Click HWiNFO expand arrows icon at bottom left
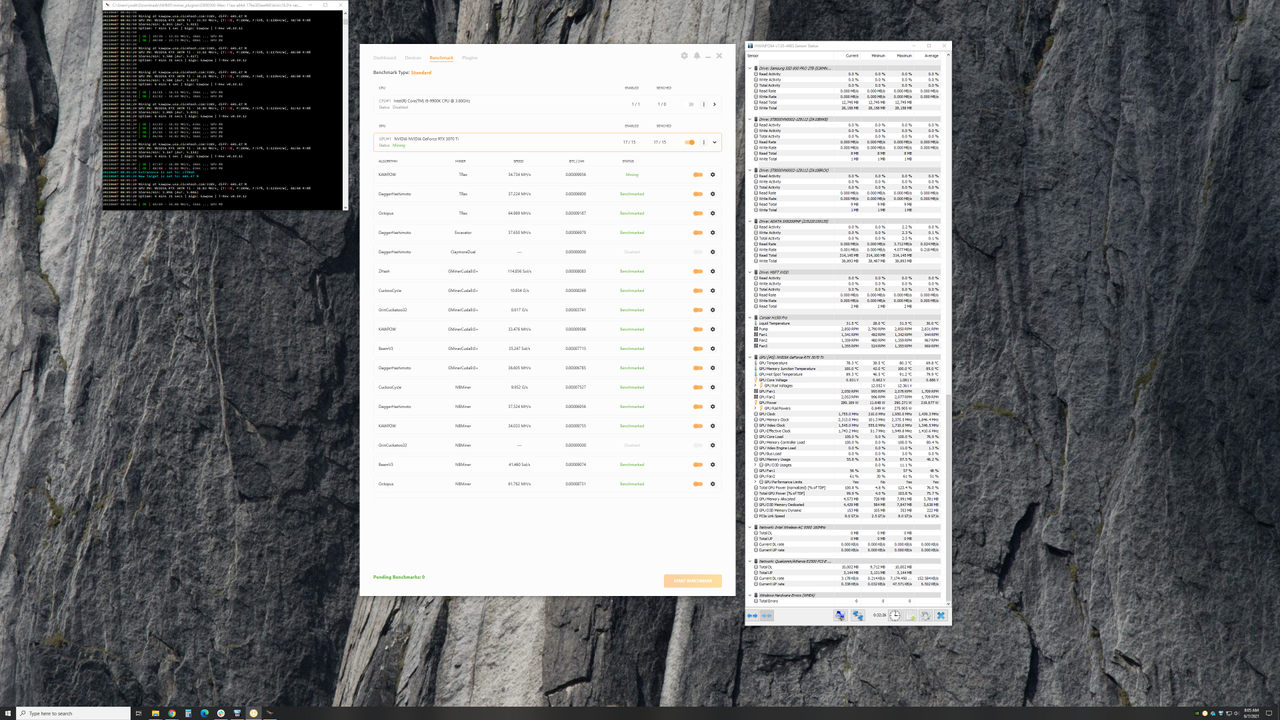This screenshot has height=720, width=1280. pyautogui.click(x=753, y=616)
